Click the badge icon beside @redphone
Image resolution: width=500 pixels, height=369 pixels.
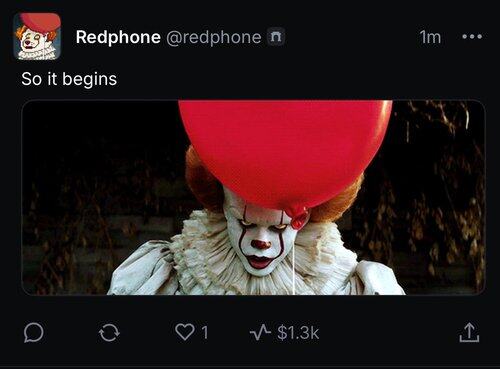tap(276, 36)
